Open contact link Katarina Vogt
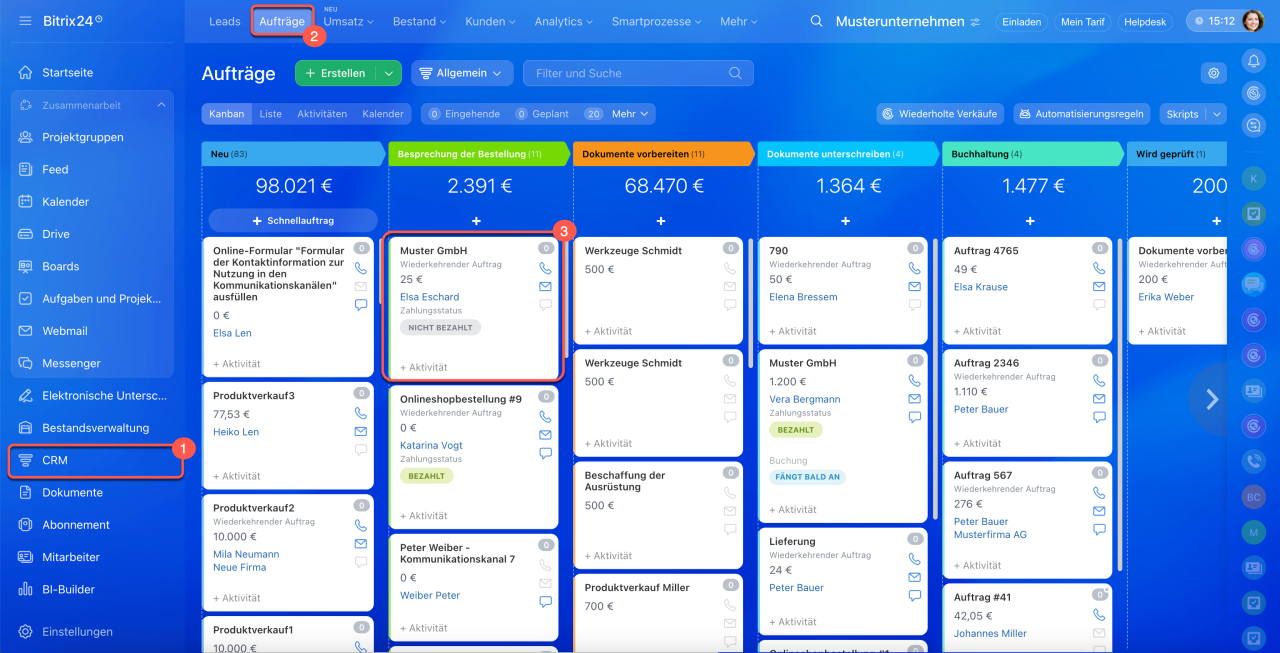This screenshot has height=653, width=1280. coord(431,445)
